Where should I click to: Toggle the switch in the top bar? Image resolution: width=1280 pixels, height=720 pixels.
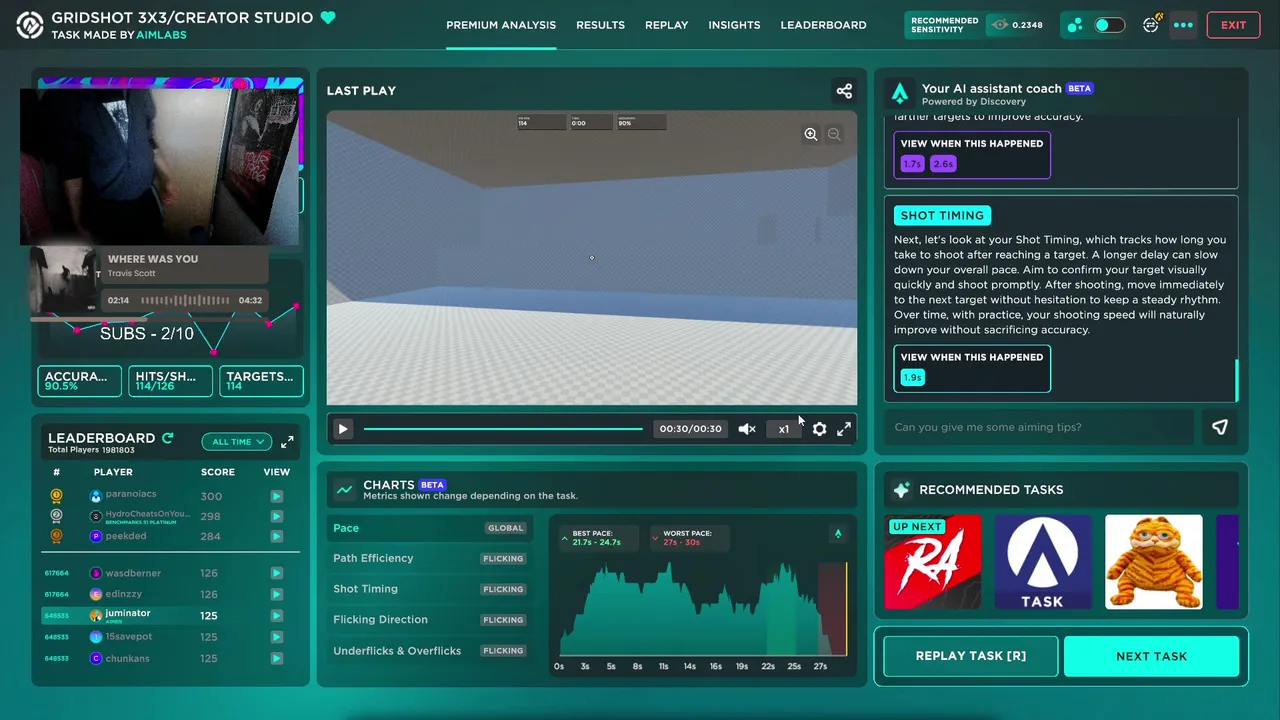tap(1109, 25)
